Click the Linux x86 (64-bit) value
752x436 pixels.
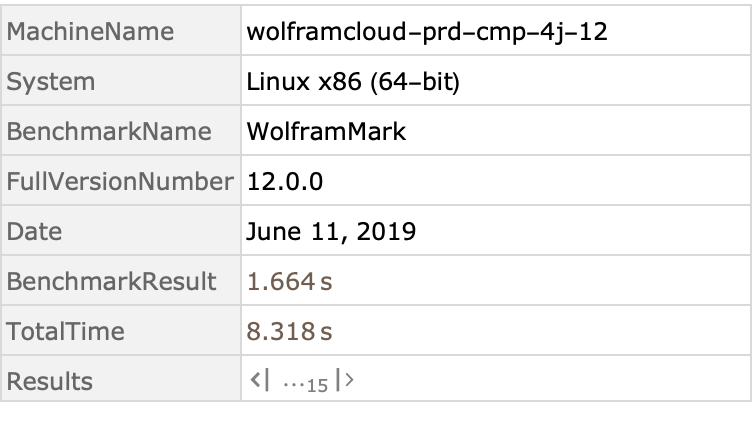click(x=352, y=81)
